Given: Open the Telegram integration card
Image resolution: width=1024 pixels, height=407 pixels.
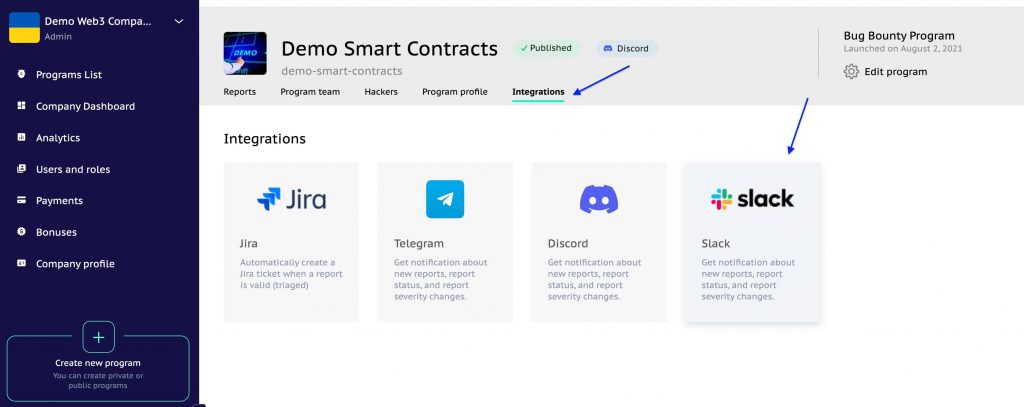Looking at the screenshot, I should pyautogui.click(x=445, y=242).
